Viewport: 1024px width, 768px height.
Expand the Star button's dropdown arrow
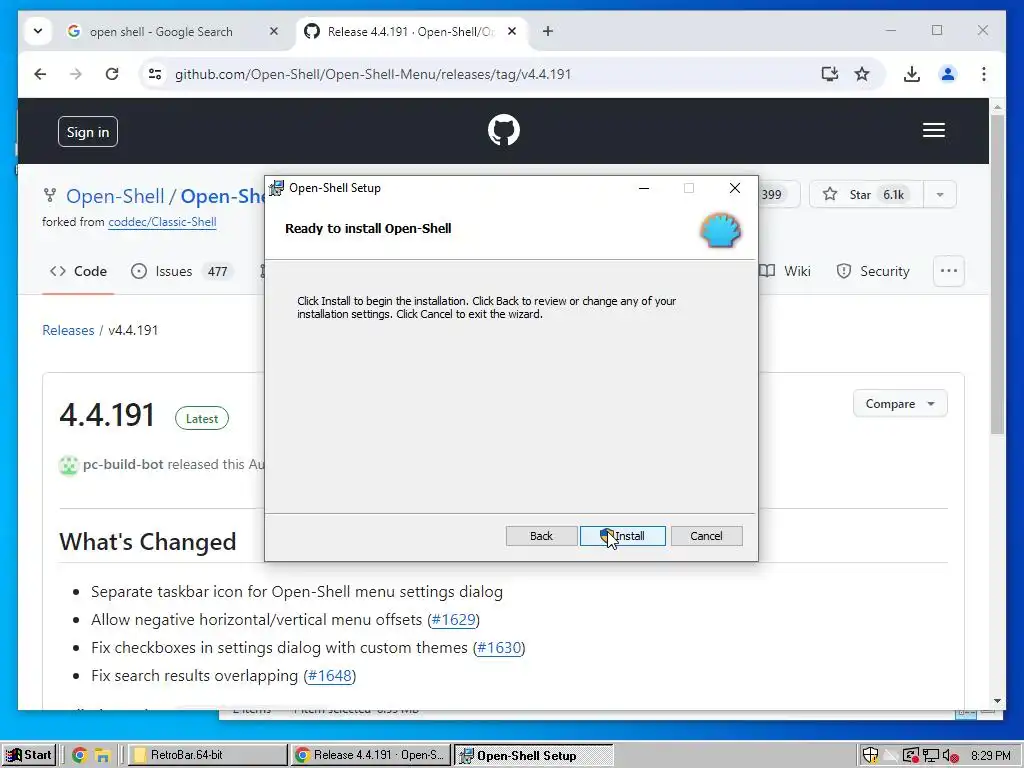coord(940,194)
